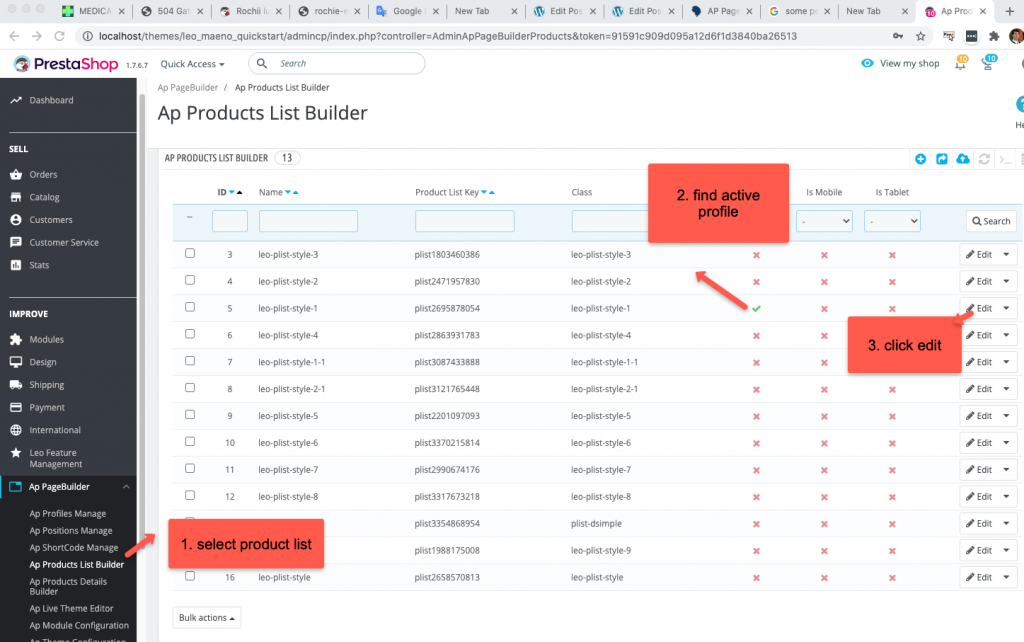Open the Is Tablet filter dropdown
Image resolution: width=1024 pixels, height=642 pixels.
[x=891, y=220]
